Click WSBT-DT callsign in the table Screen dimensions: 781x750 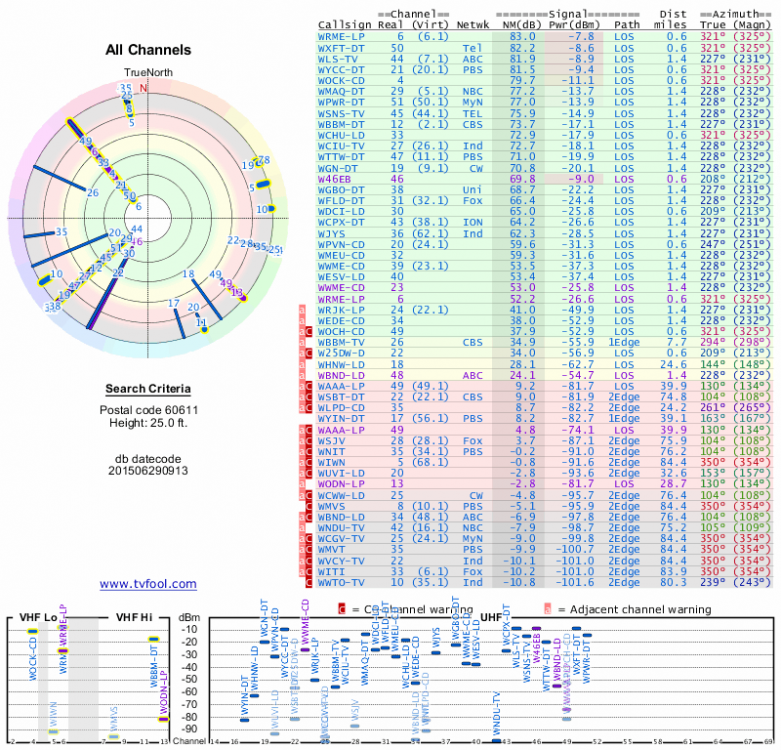click(x=341, y=397)
